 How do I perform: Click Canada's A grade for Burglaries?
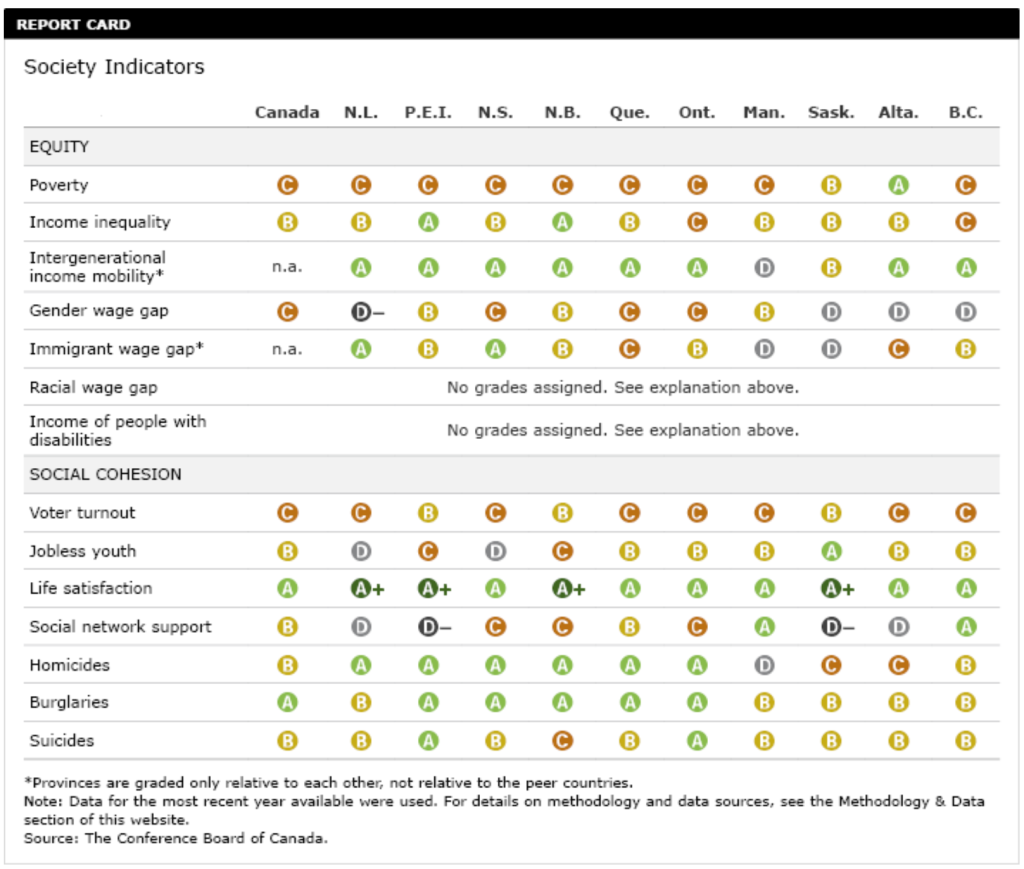287,703
